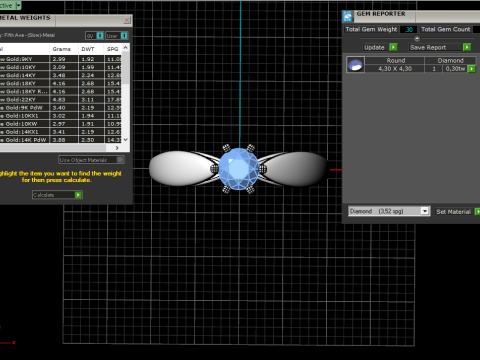
Task: Click the Grams column header
Action: (62, 49)
